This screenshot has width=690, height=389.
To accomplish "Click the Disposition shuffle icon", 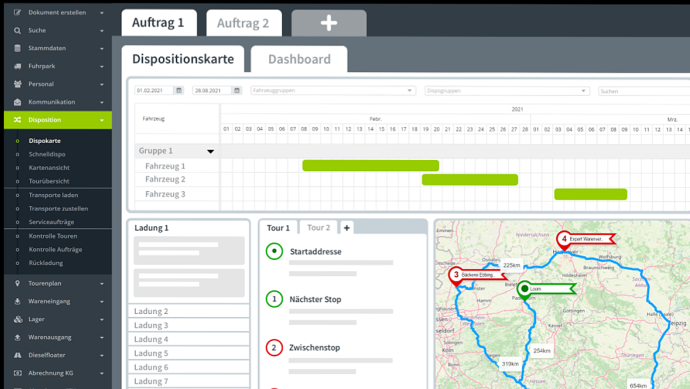I will (x=17, y=120).
